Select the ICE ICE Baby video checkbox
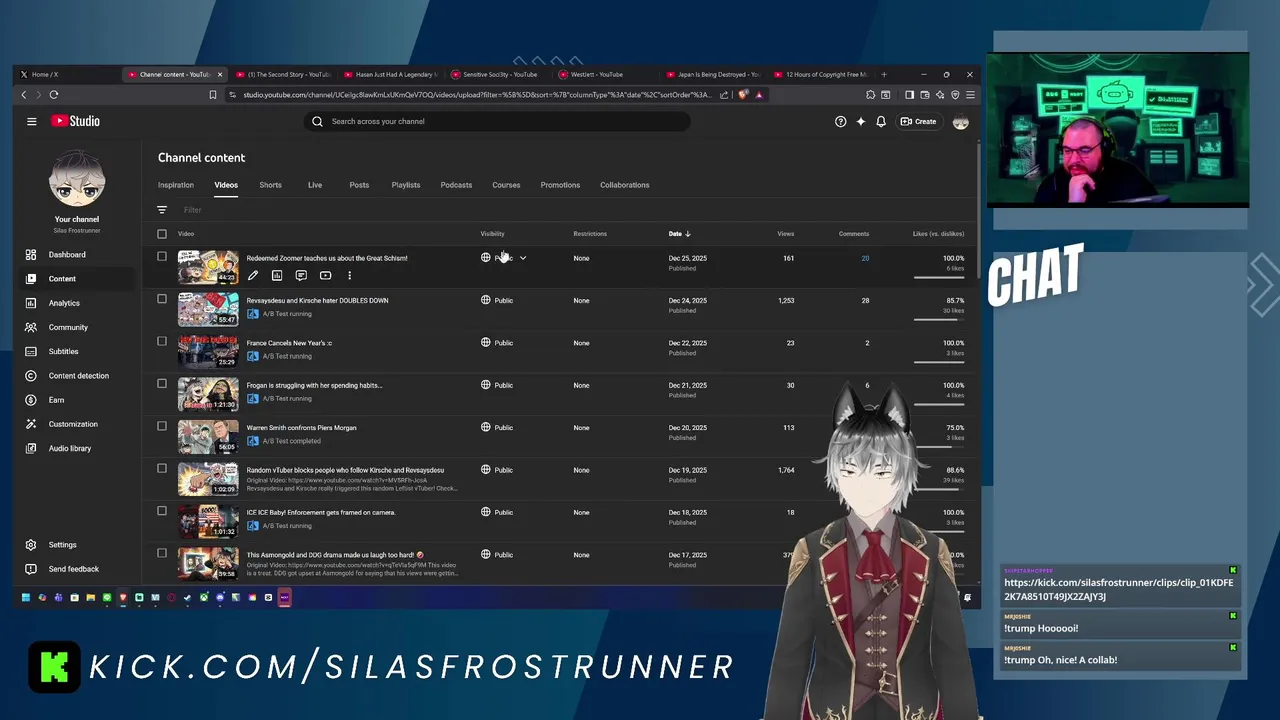The image size is (1280, 720). pyautogui.click(x=162, y=511)
